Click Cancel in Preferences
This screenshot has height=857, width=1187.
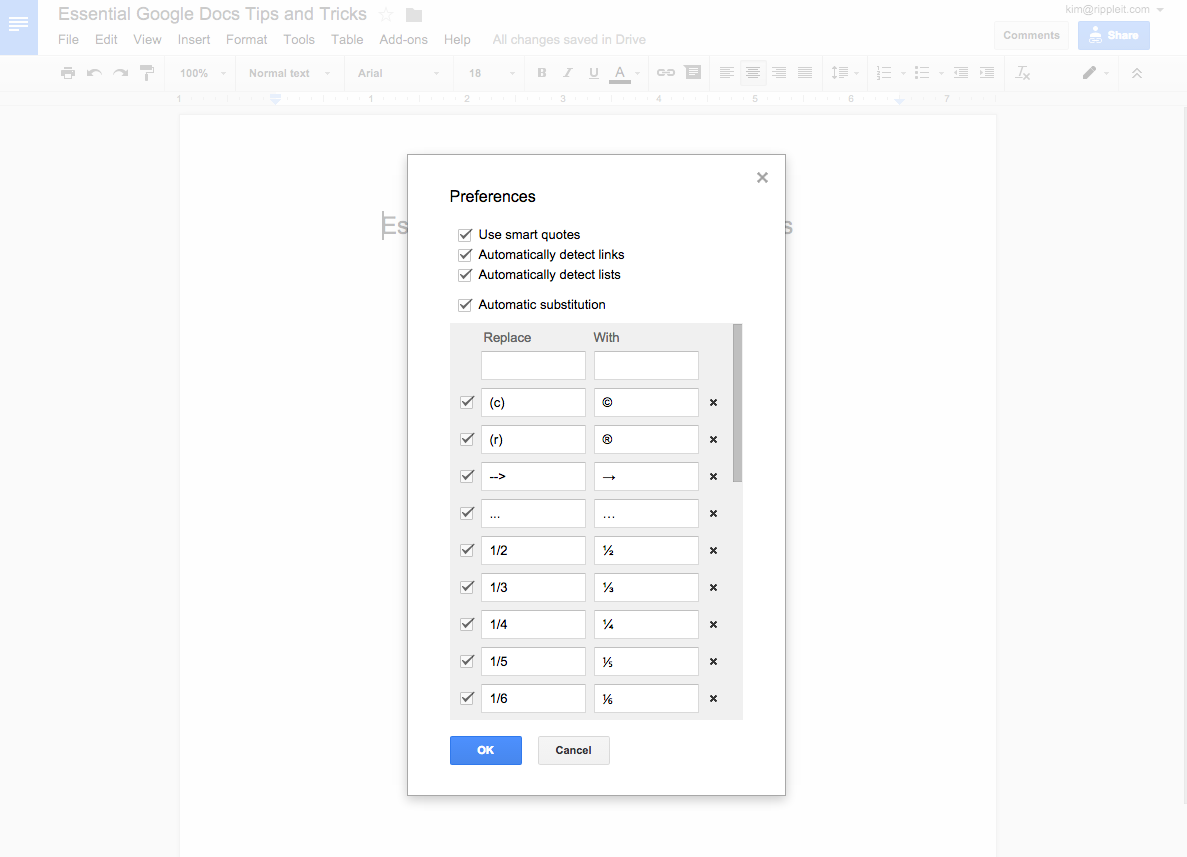click(573, 750)
